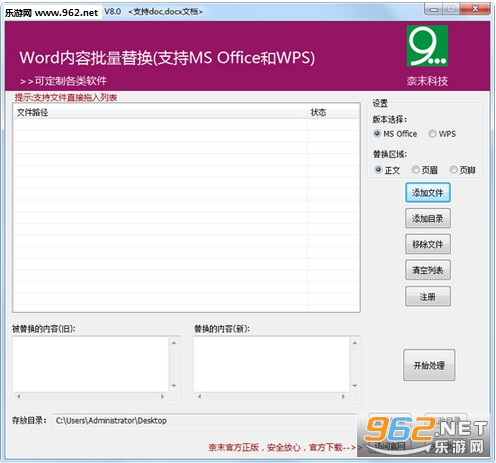
Task: Click right arrow of new-content horizontal scrollbar
Action: (343, 397)
